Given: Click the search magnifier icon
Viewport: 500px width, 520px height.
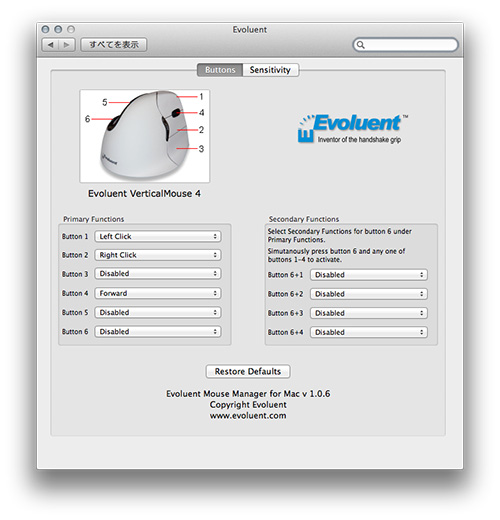Looking at the screenshot, I should (361, 45).
